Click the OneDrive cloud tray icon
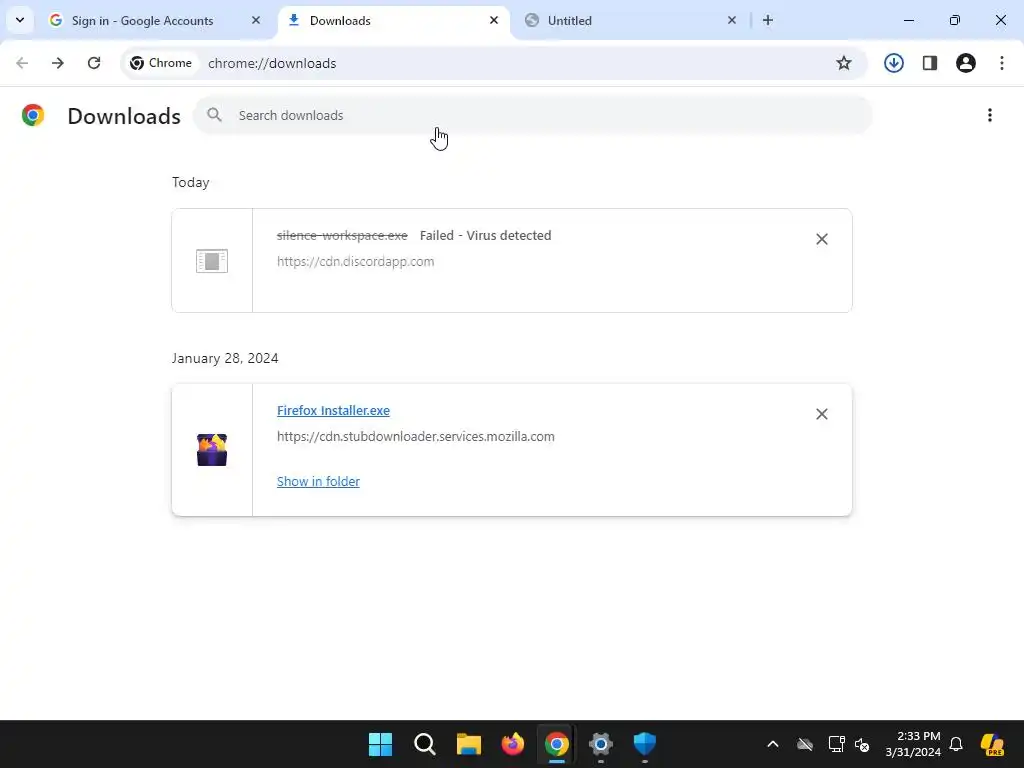Viewport: 1024px width, 768px height. coord(805,744)
